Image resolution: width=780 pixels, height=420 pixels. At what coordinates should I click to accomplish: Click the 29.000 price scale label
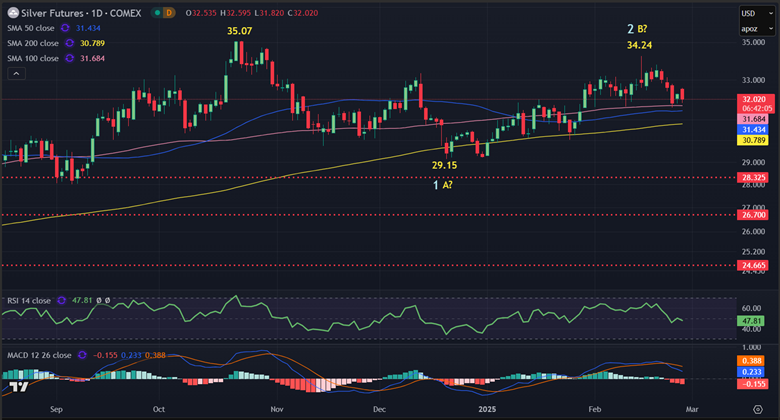click(x=753, y=162)
